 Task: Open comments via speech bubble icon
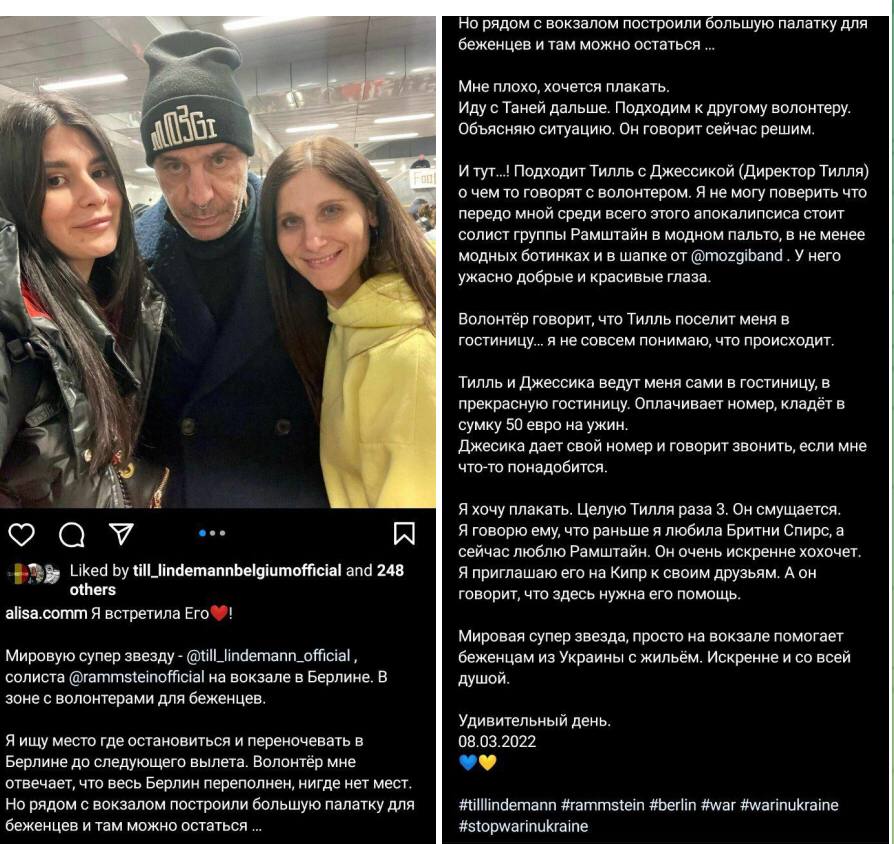72,534
